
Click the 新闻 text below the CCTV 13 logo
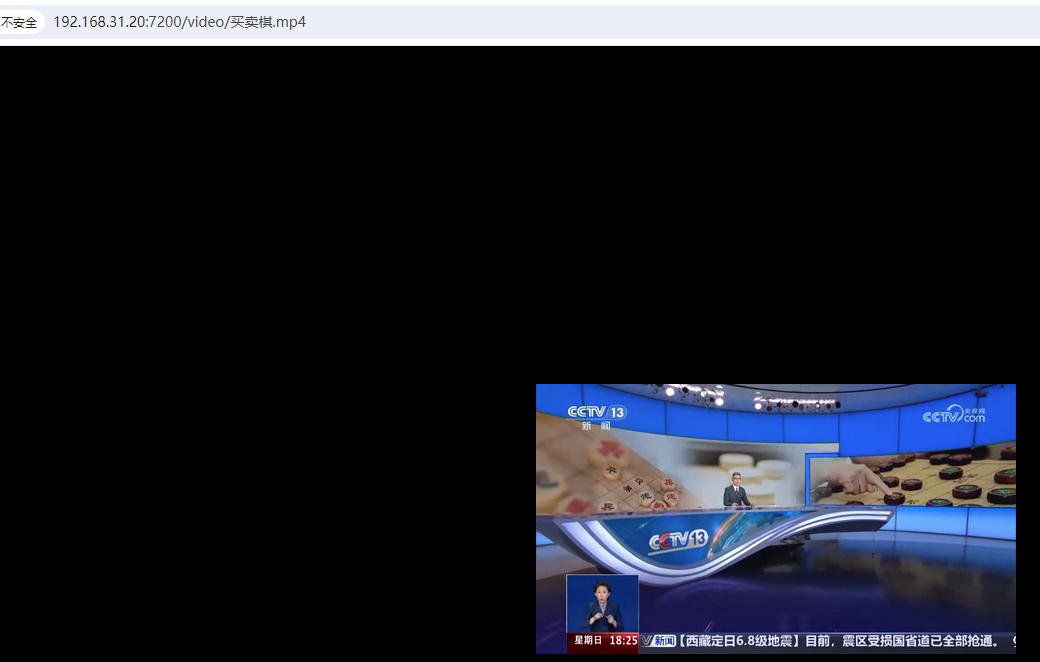pos(596,427)
